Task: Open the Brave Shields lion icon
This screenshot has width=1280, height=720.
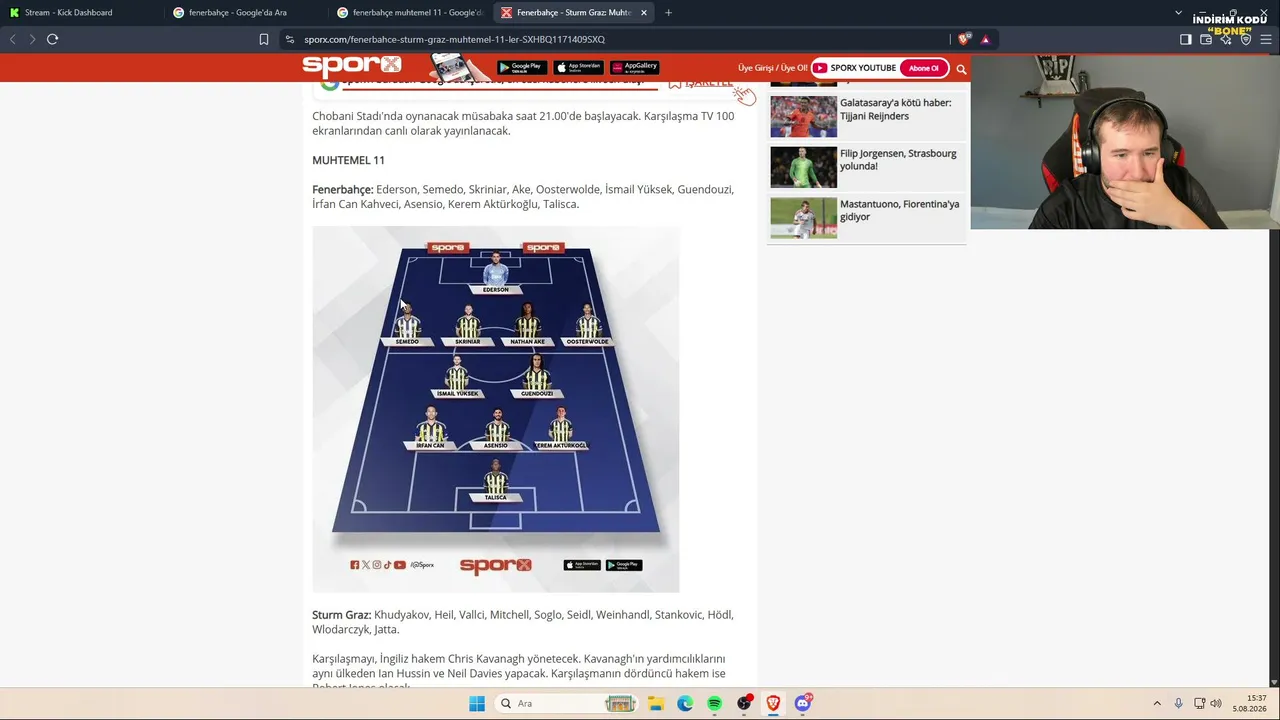Action: [964, 39]
